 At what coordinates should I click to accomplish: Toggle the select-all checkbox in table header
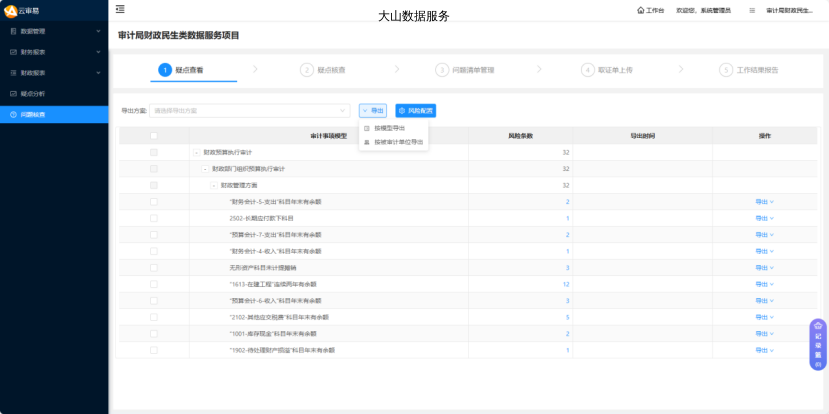click(153, 136)
